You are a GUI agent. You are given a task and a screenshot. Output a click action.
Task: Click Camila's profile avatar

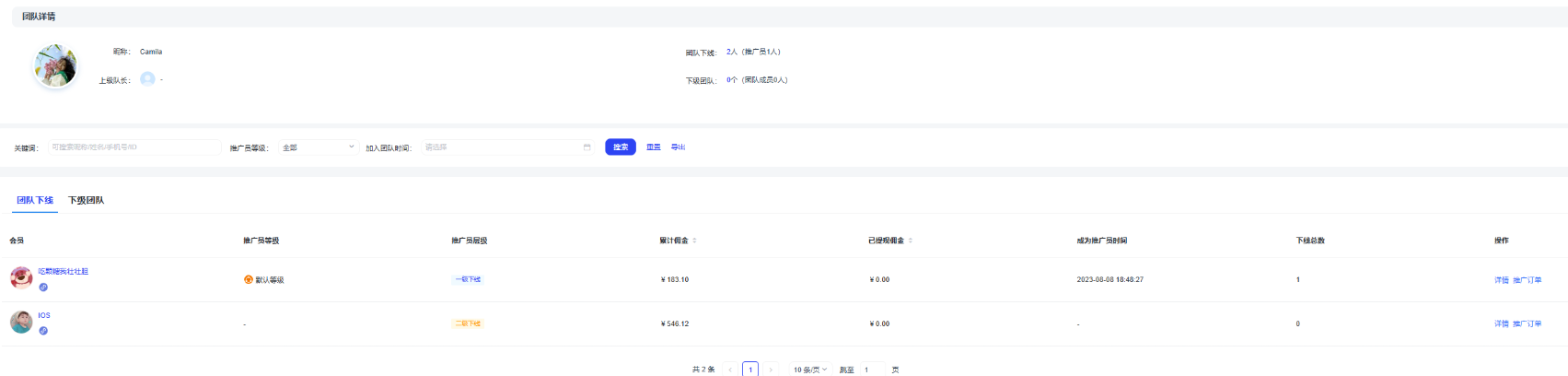(55, 65)
